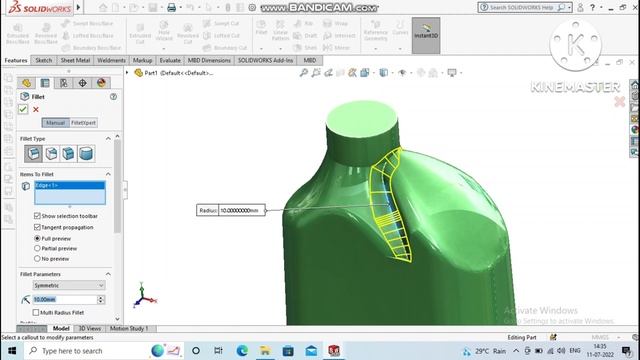Open the View Orientation cube icon
Image resolution: width=640 pixels, height=360 pixels.
[364, 73]
